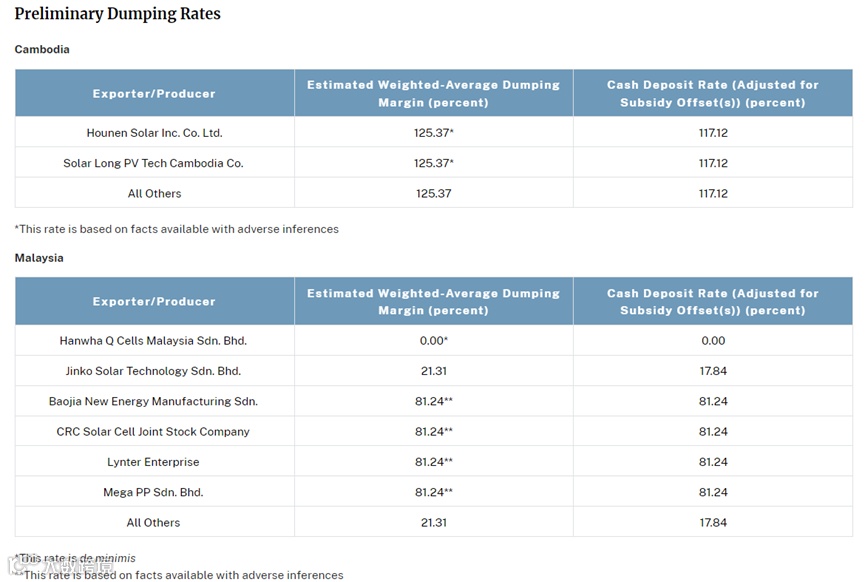Click 'Exporter/Producer' header in Malaysia table
This screenshot has height=582, width=865.
point(154,302)
